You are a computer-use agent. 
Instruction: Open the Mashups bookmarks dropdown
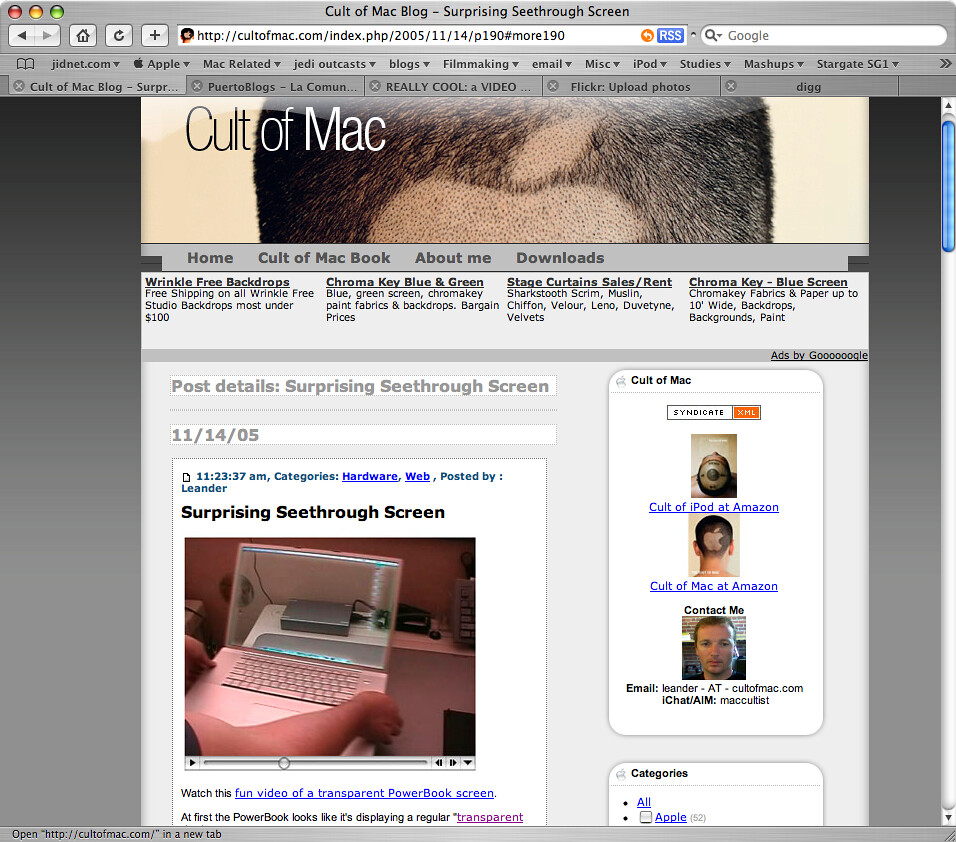click(774, 64)
